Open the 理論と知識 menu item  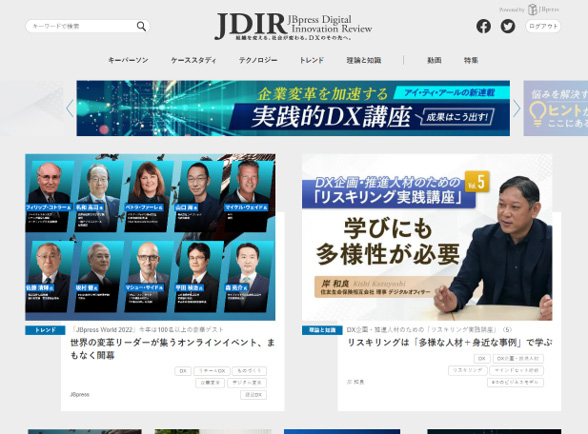364,60
